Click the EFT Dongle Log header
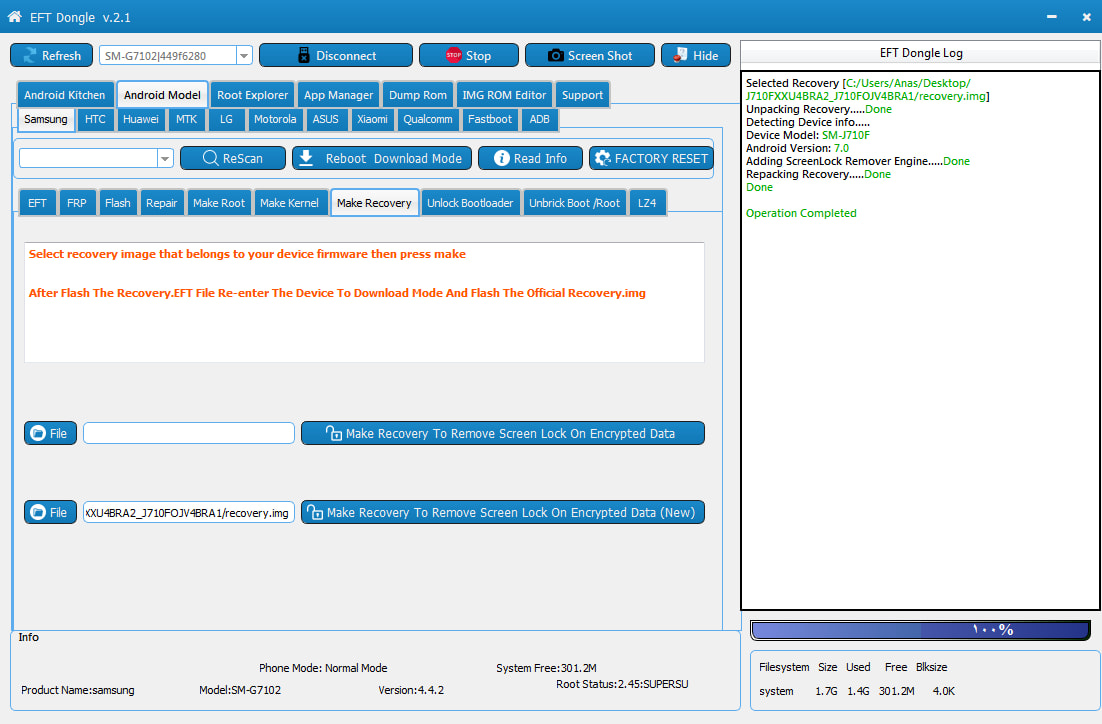Viewport: 1102px width, 724px height. point(921,53)
